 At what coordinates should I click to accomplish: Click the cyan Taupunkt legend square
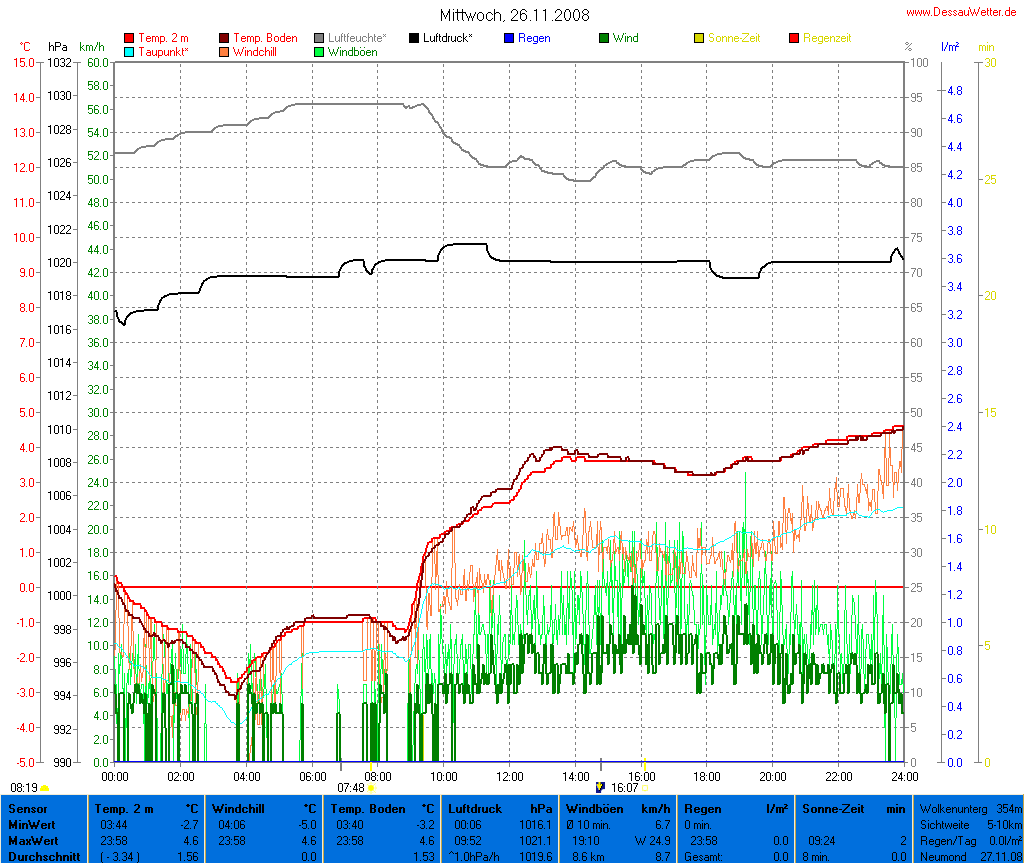click(128, 51)
